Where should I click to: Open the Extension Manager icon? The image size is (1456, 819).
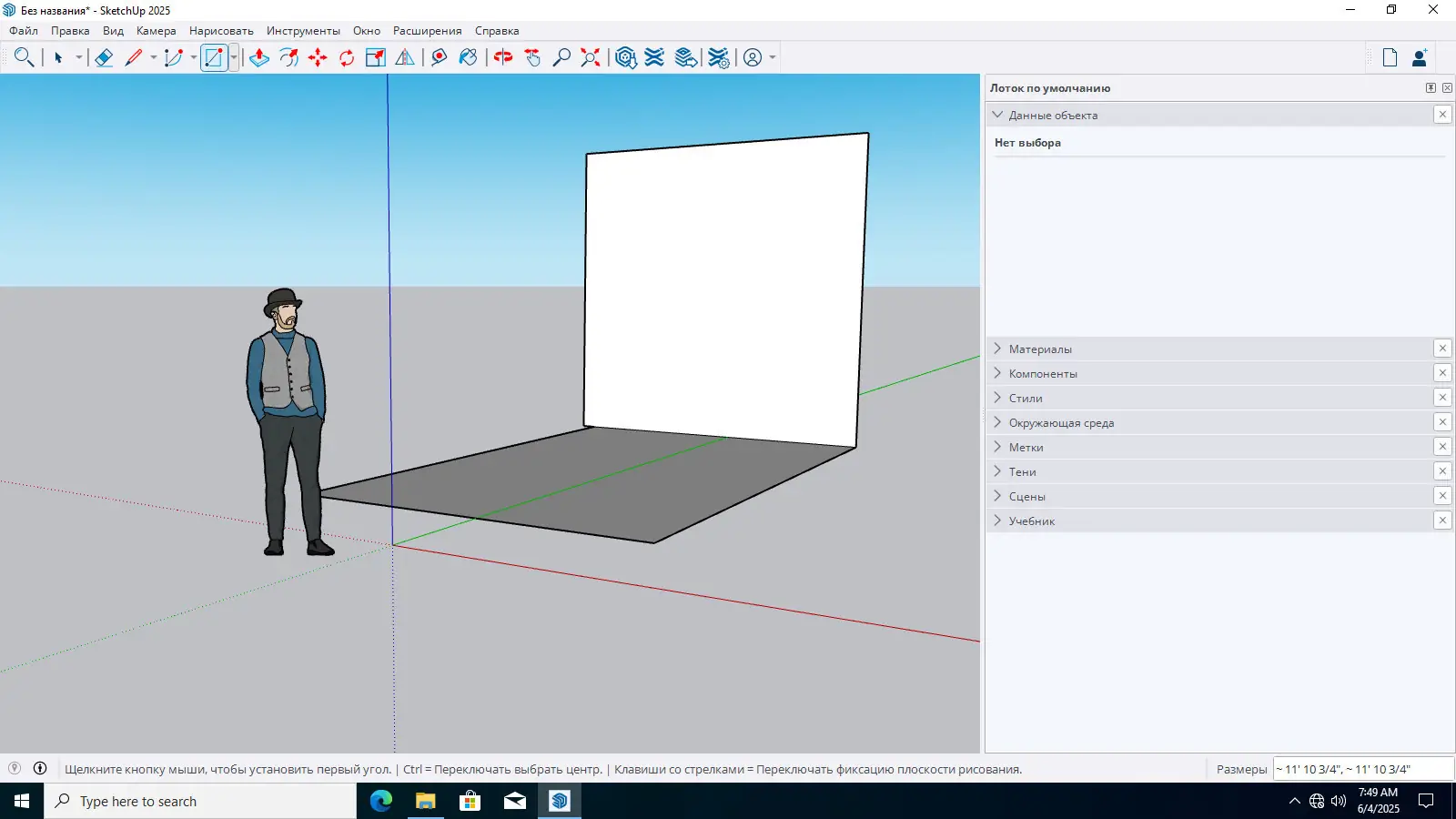[x=719, y=58]
